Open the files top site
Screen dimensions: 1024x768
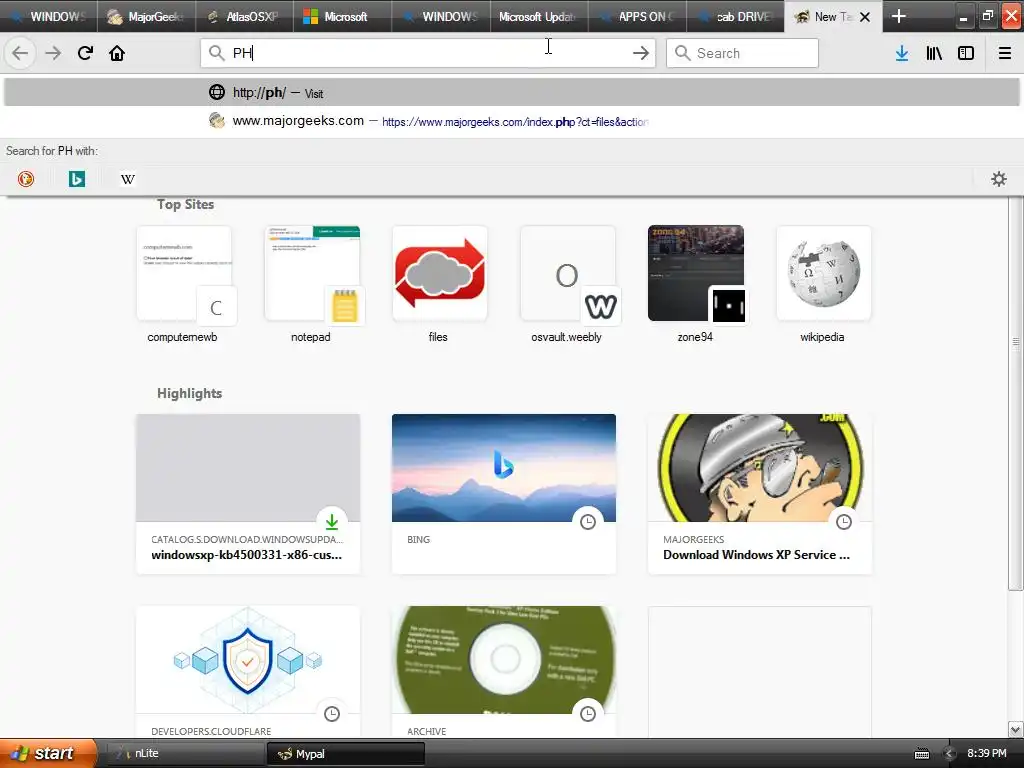440,285
